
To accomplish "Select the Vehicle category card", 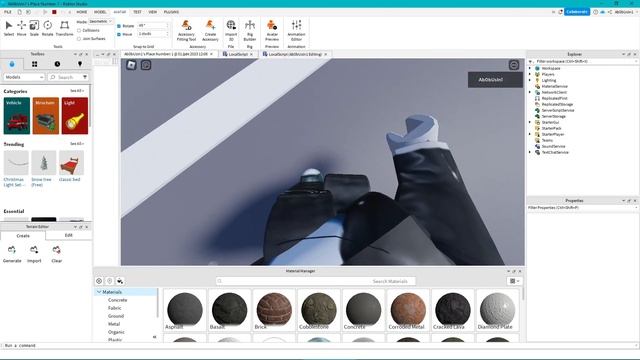I will 17,116.
